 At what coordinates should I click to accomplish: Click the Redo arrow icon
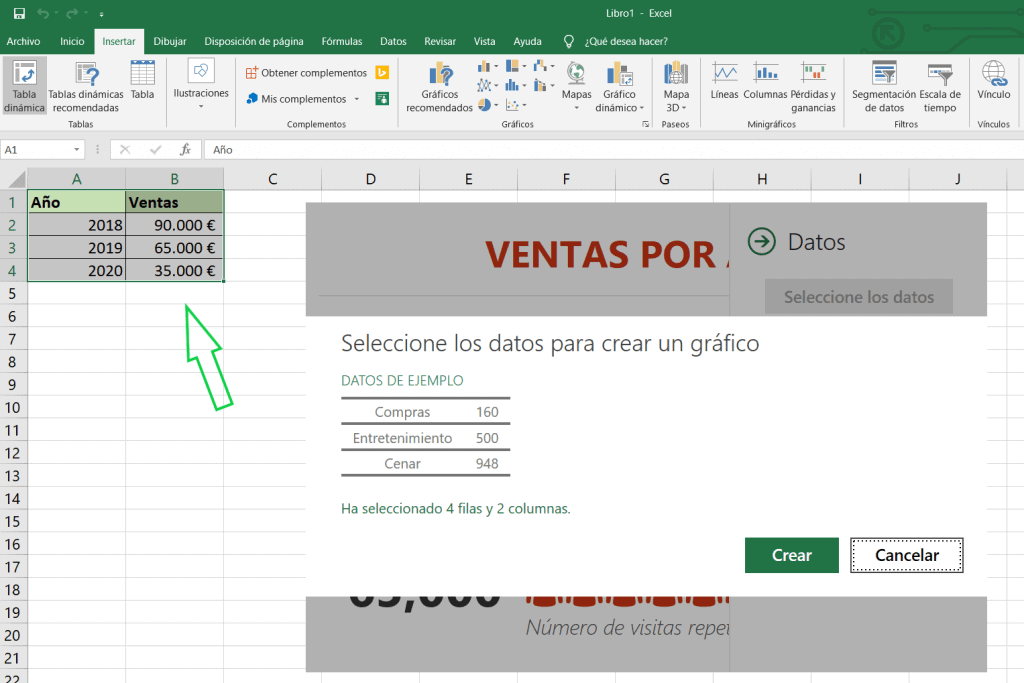click(72, 13)
